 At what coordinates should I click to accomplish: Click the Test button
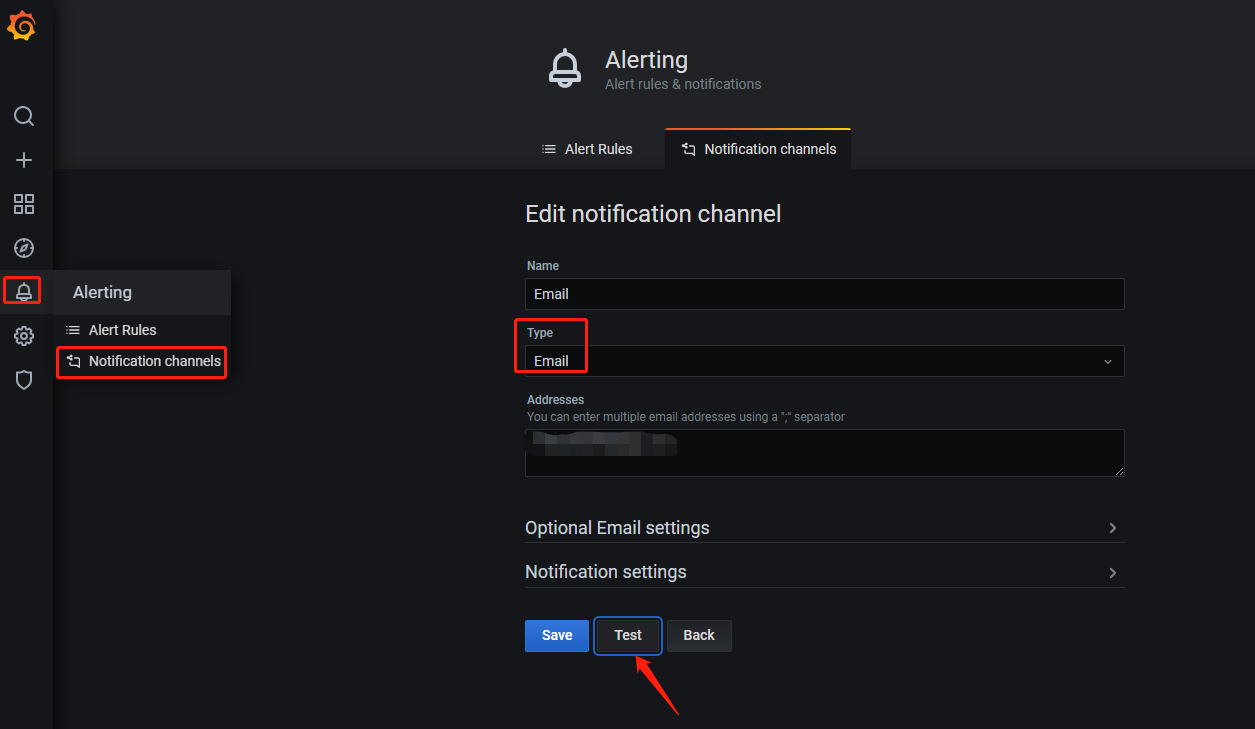[x=628, y=636]
